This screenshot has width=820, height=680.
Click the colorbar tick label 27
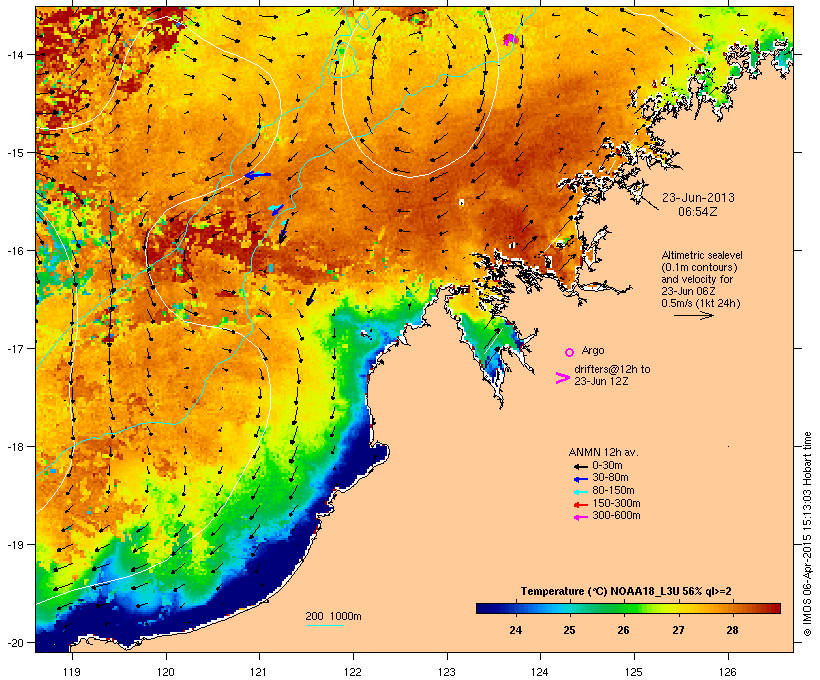point(678,630)
